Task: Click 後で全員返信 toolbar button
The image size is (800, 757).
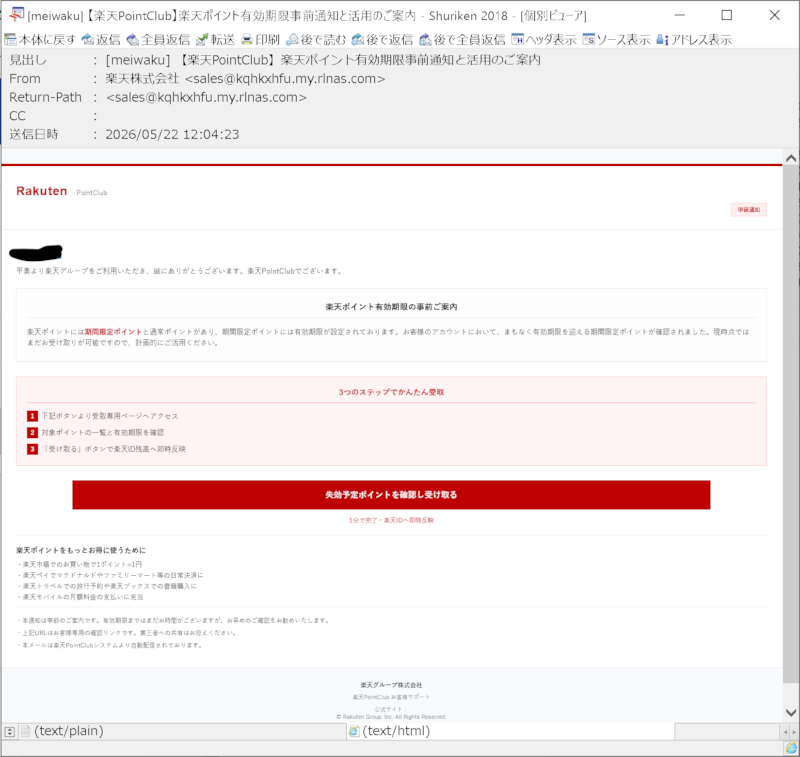Action: click(462, 39)
